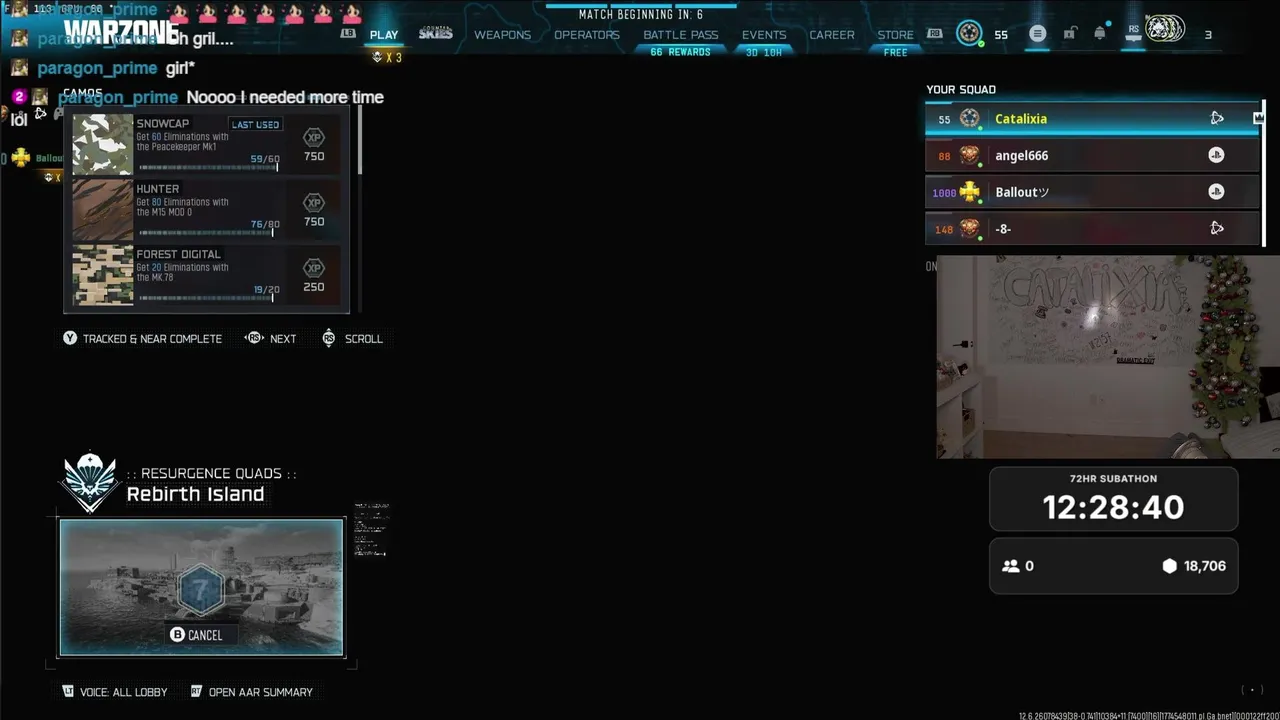Click the Battle.net icon on -8- row
This screenshot has height=720, width=1280.
pos(1217,228)
